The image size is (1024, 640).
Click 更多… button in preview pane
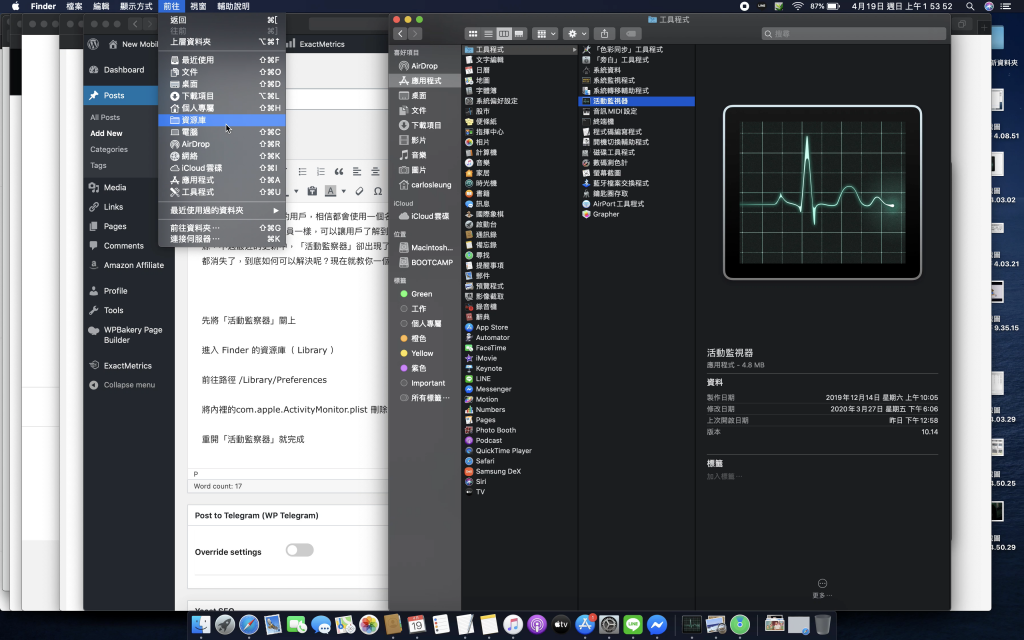point(822,588)
